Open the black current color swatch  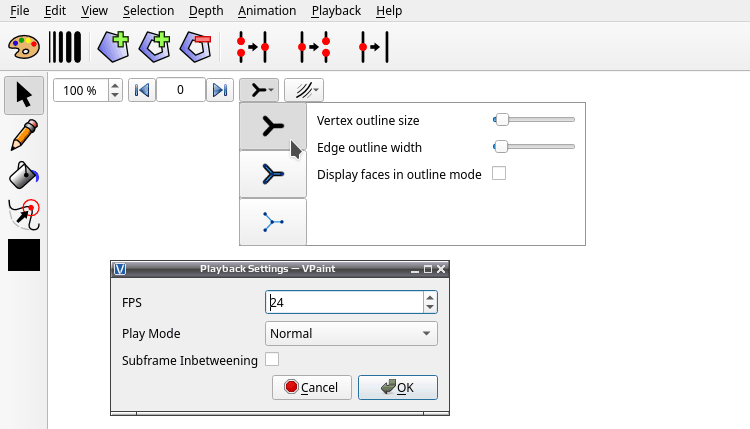point(24,255)
